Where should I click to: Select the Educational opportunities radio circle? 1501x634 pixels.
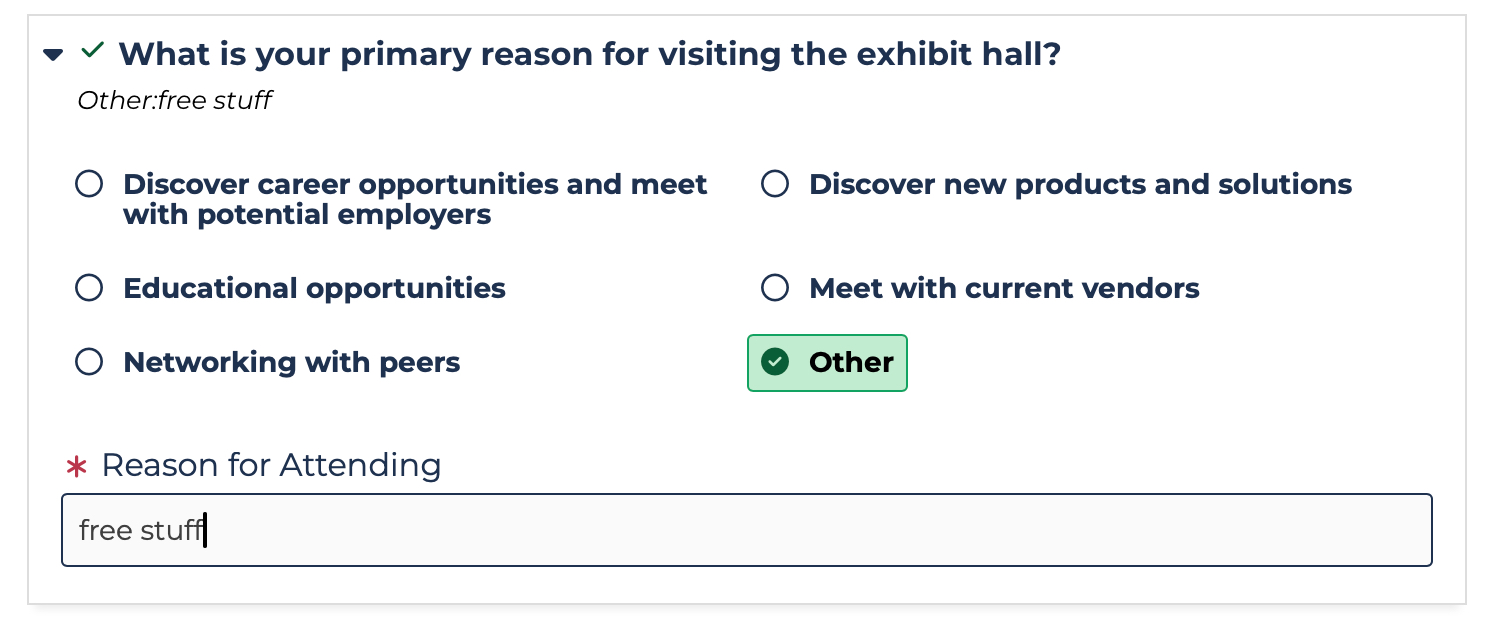point(90,289)
